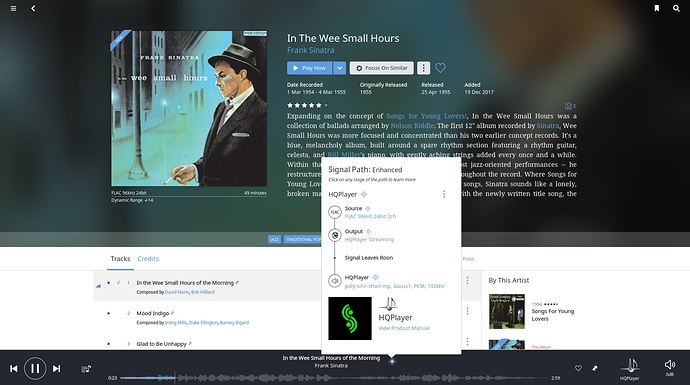Open Frank Sinatra artist link
Viewport: 690px width, 385px height.
pos(311,50)
